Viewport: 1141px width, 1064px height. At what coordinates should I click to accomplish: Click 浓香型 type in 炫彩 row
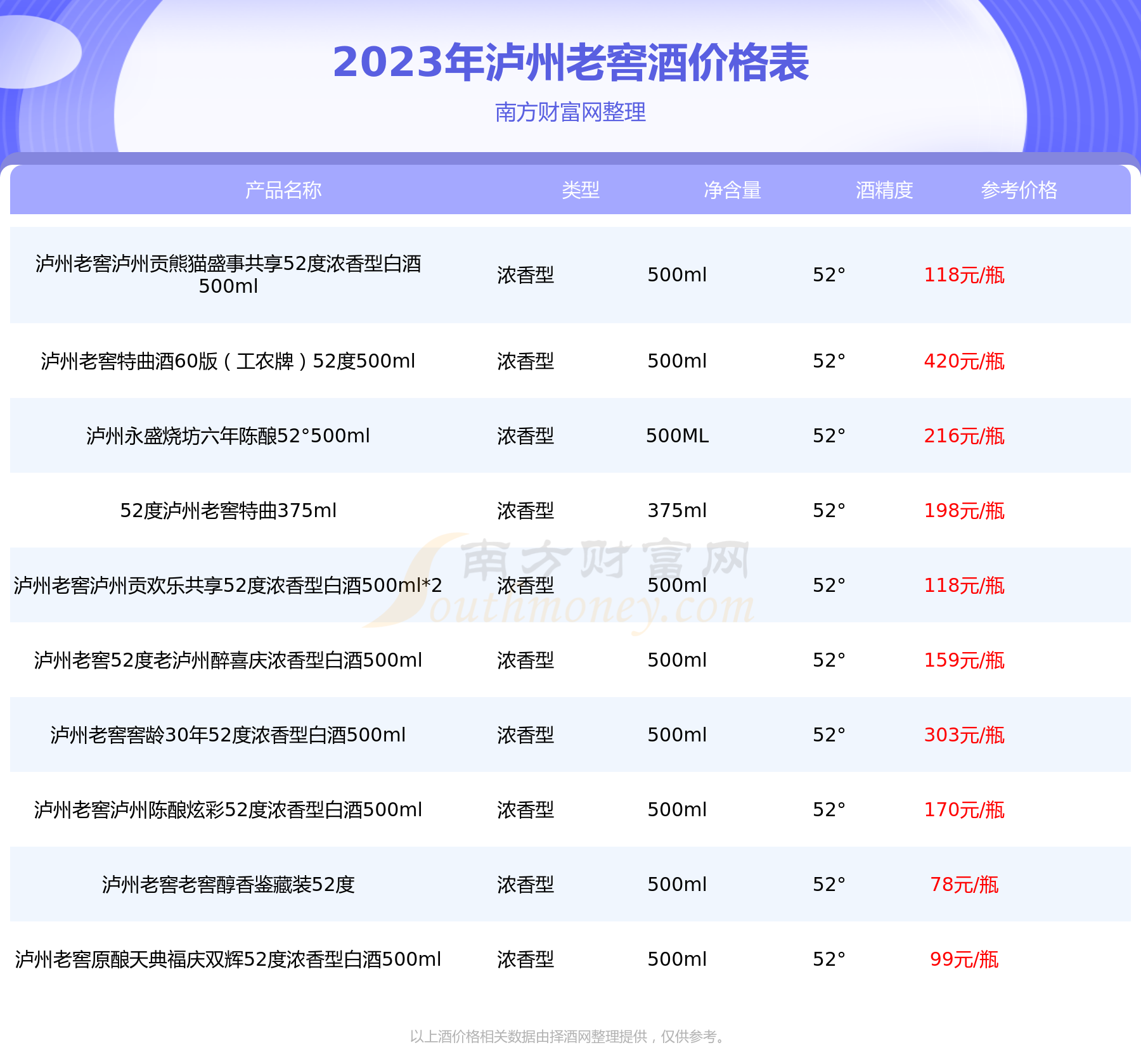[x=525, y=810]
